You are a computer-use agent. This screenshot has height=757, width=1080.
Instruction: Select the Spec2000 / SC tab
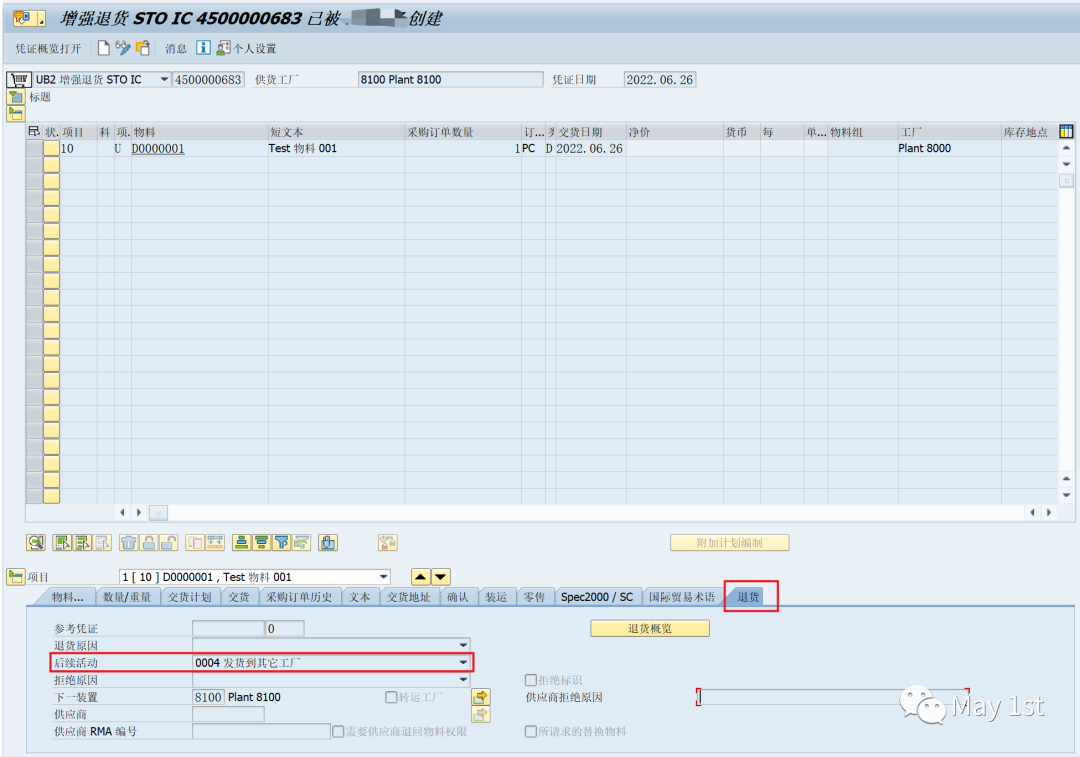coord(598,596)
